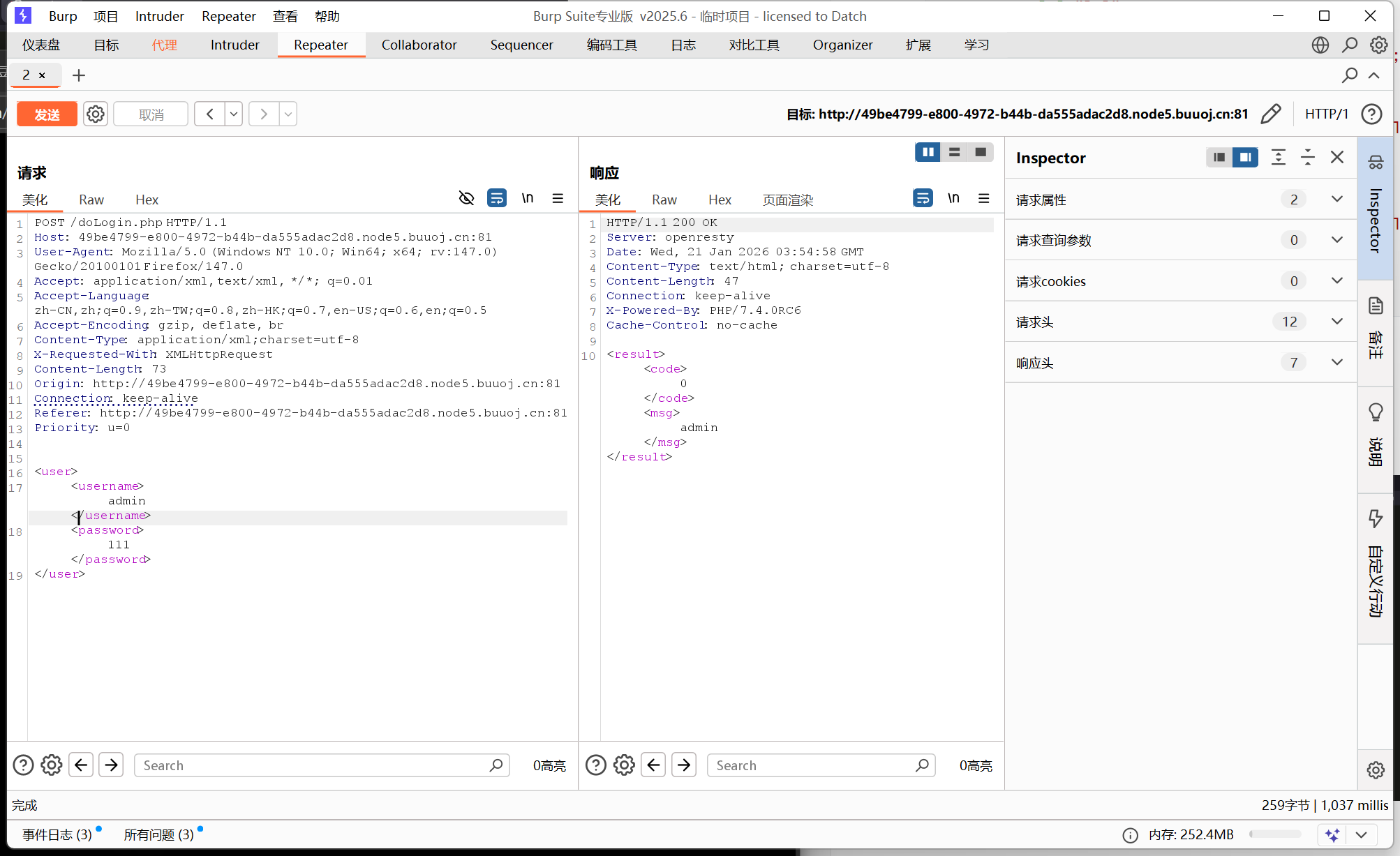Screen dimensions: 1400x856
Task: Expand the 响应头 section in Inspector
Action: tap(1336, 363)
